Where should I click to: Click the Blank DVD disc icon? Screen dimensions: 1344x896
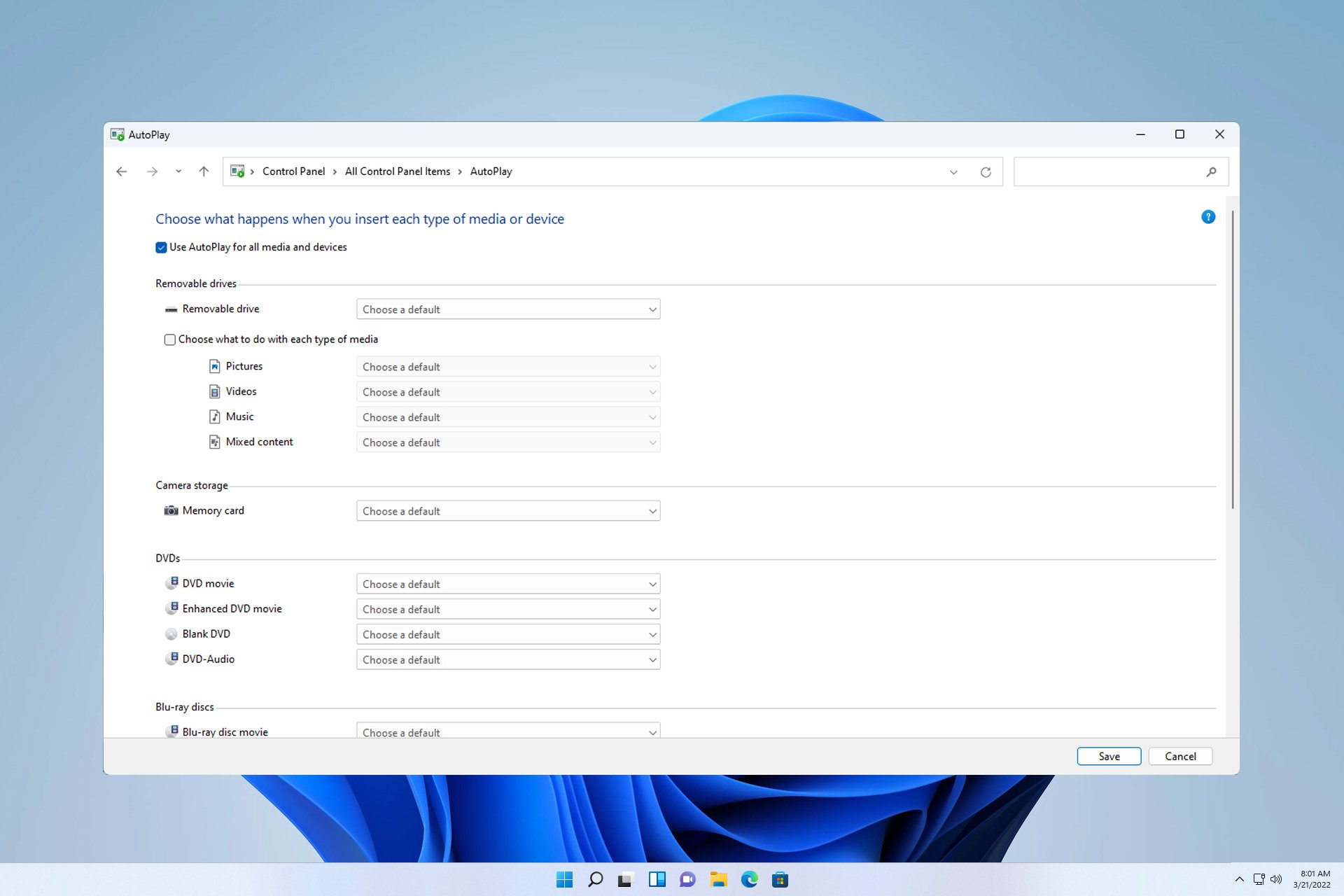pyautogui.click(x=171, y=634)
